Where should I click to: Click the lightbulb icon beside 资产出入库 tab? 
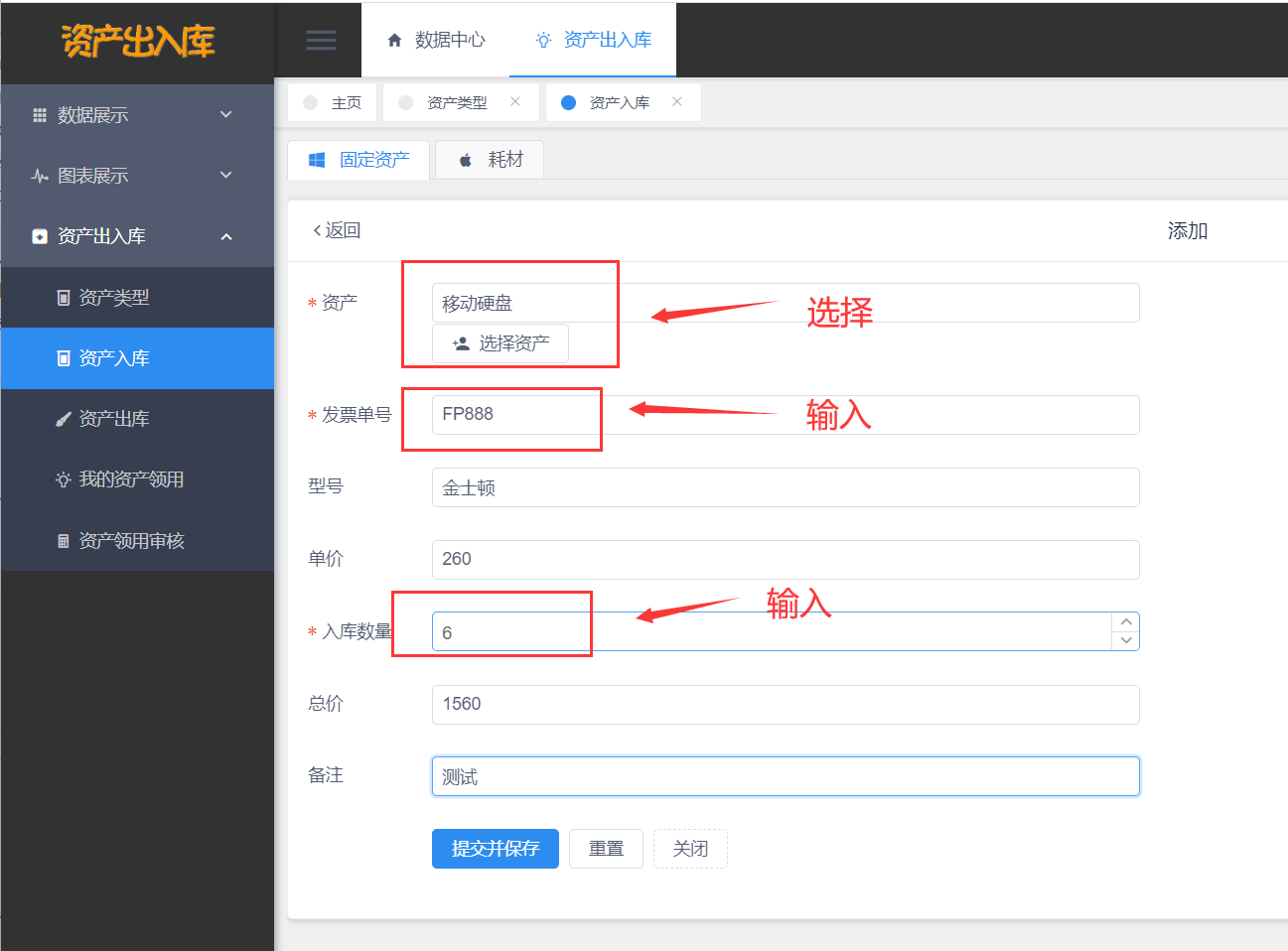[x=543, y=40]
